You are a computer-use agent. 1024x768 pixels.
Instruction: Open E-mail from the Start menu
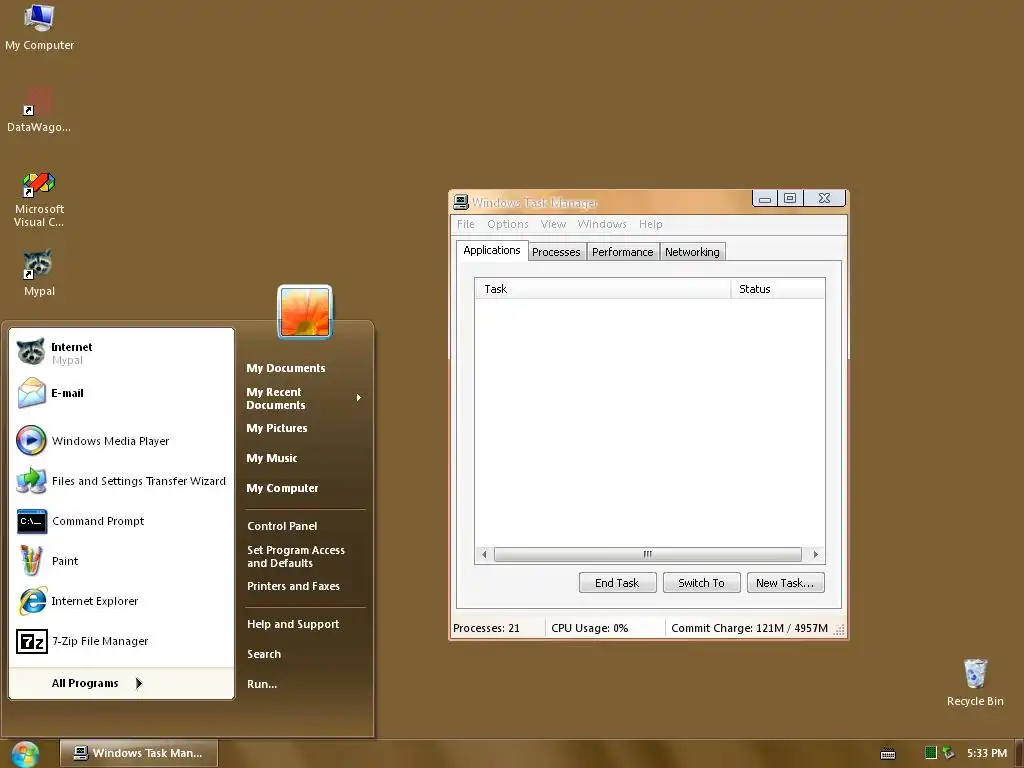121,393
